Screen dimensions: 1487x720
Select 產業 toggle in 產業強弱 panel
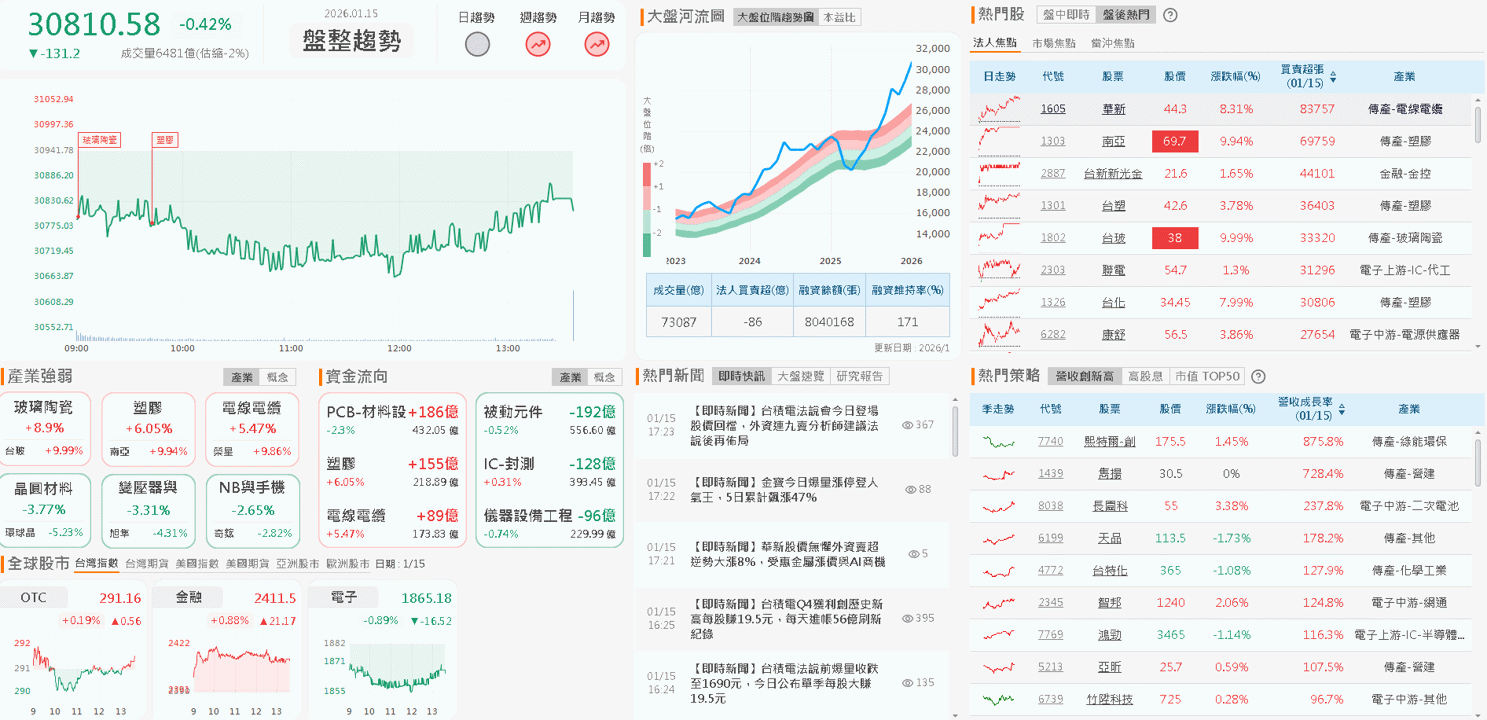click(242, 377)
